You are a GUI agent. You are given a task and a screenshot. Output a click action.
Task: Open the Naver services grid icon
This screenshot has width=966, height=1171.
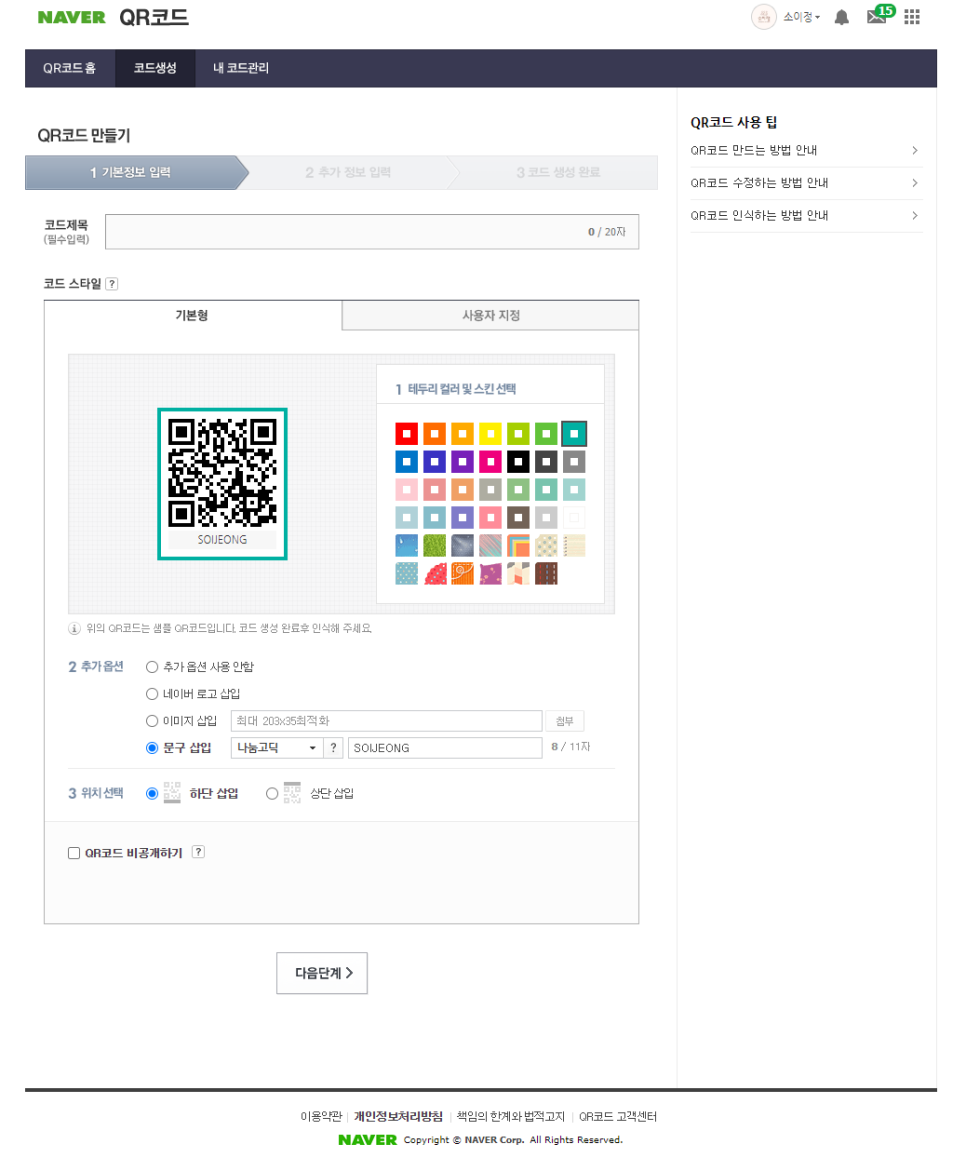pos(912,17)
